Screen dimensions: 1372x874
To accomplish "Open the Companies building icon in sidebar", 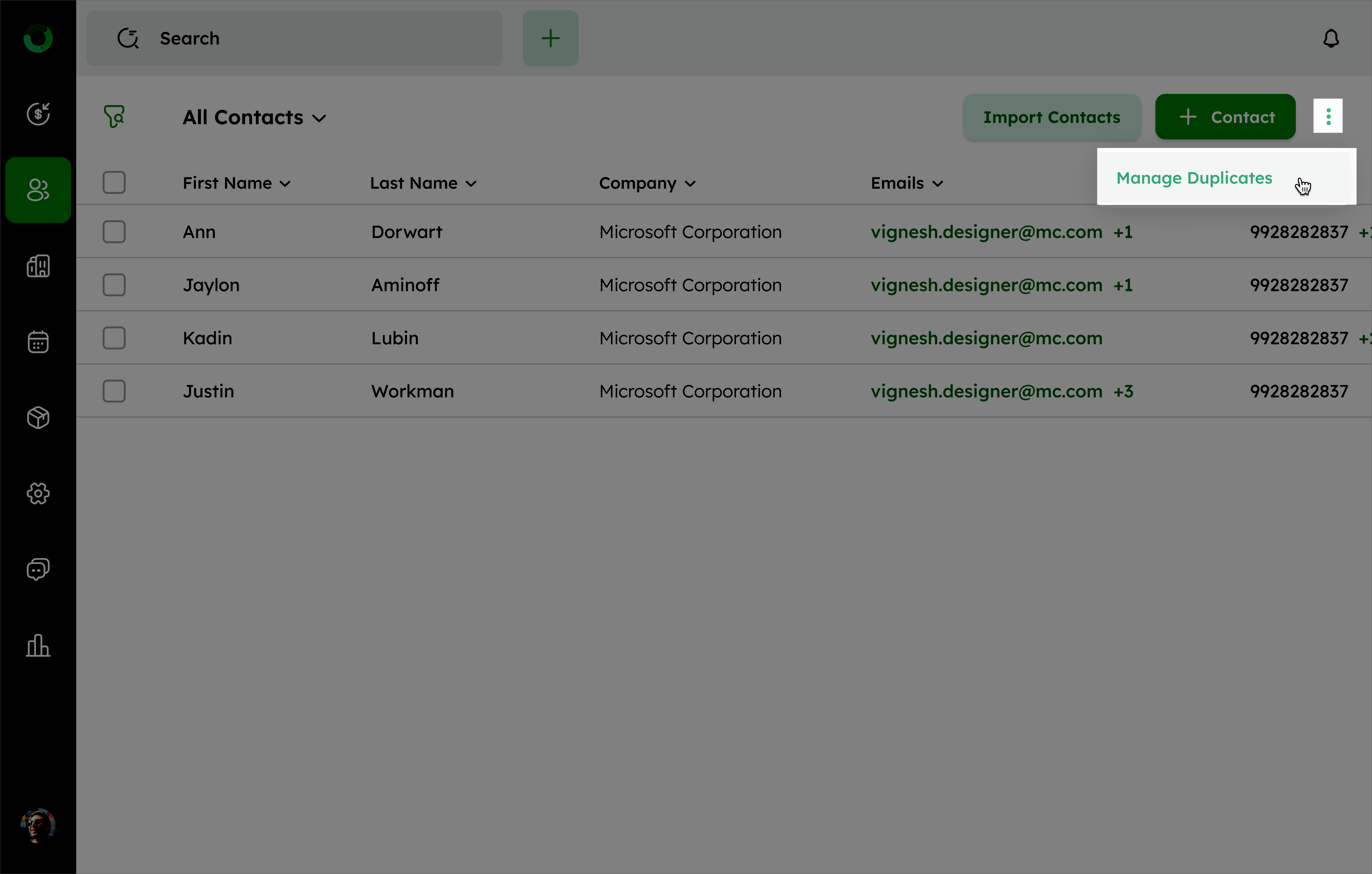I will coord(38,266).
